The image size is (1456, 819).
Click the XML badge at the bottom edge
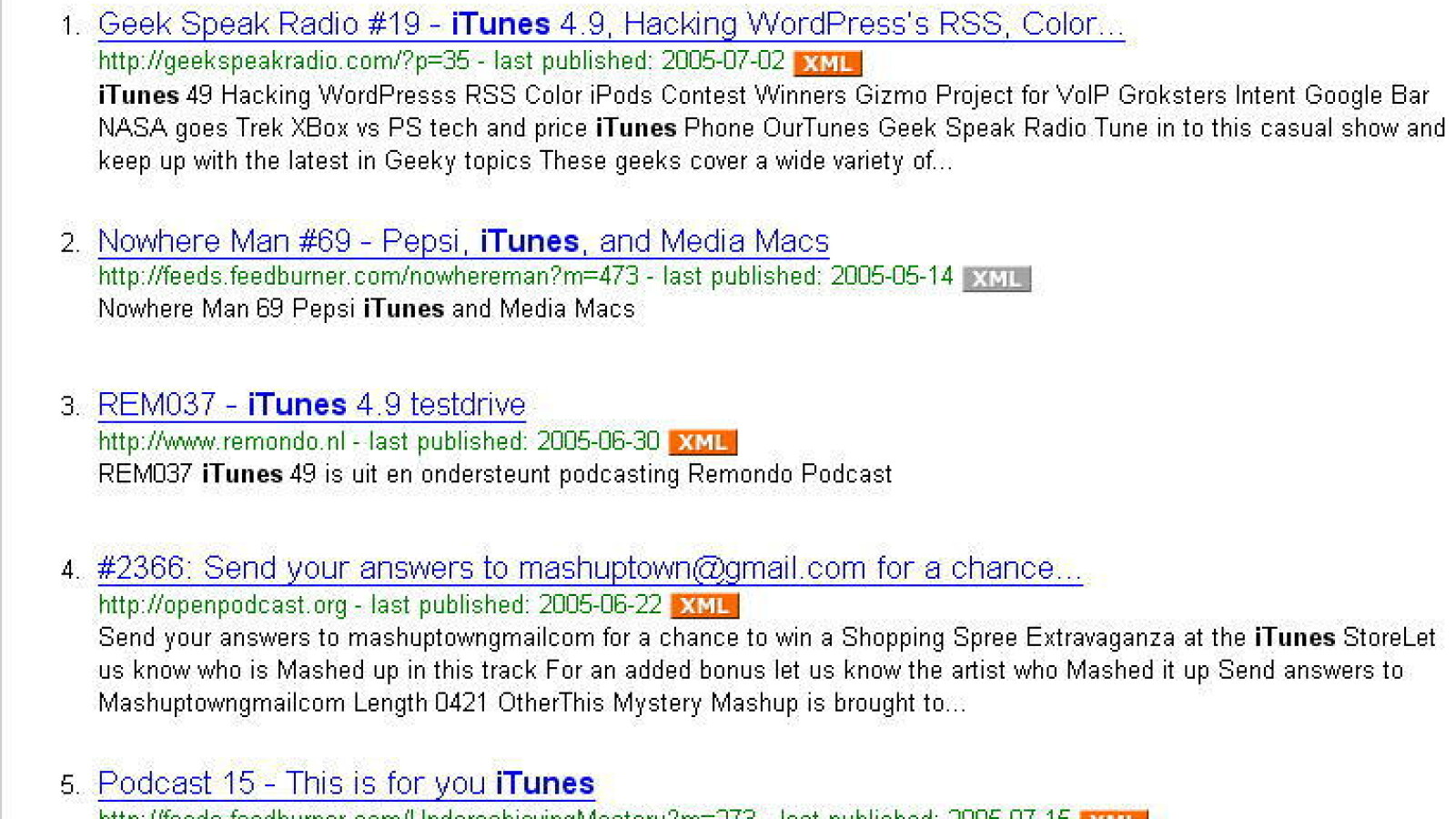point(1112,815)
